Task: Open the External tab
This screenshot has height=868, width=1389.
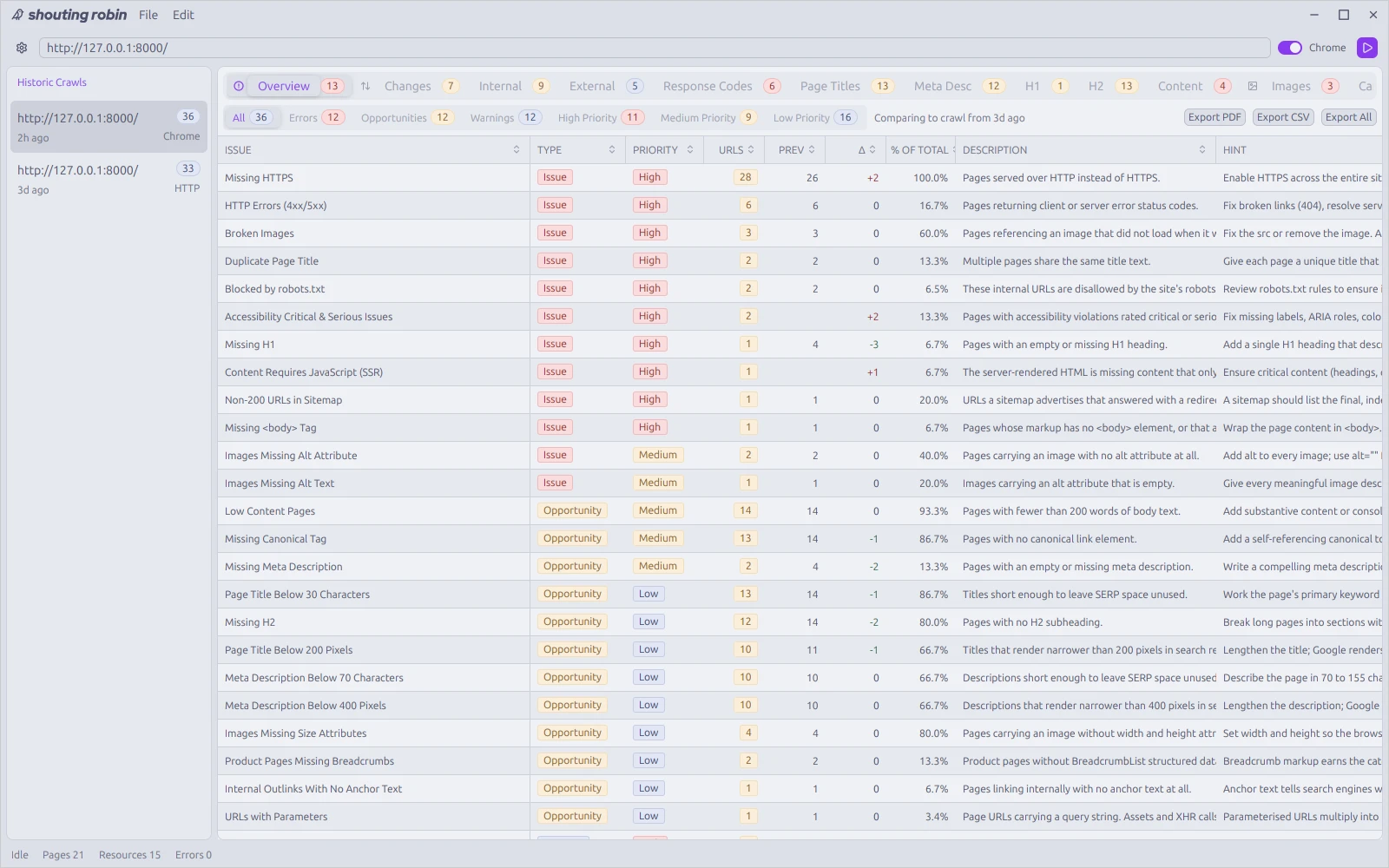Action: point(606,86)
